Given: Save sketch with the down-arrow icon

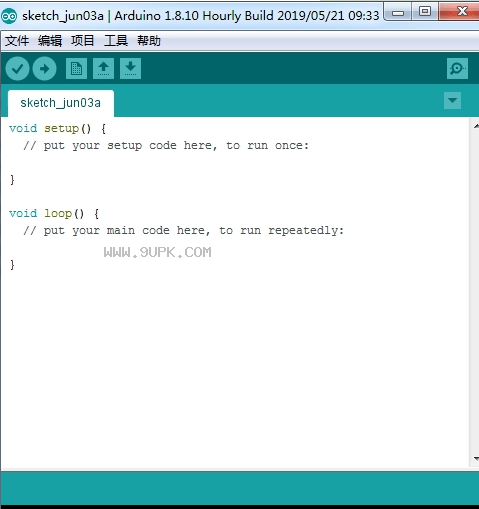Looking at the screenshot, I should pyautogui.click(x=130, y=69).
